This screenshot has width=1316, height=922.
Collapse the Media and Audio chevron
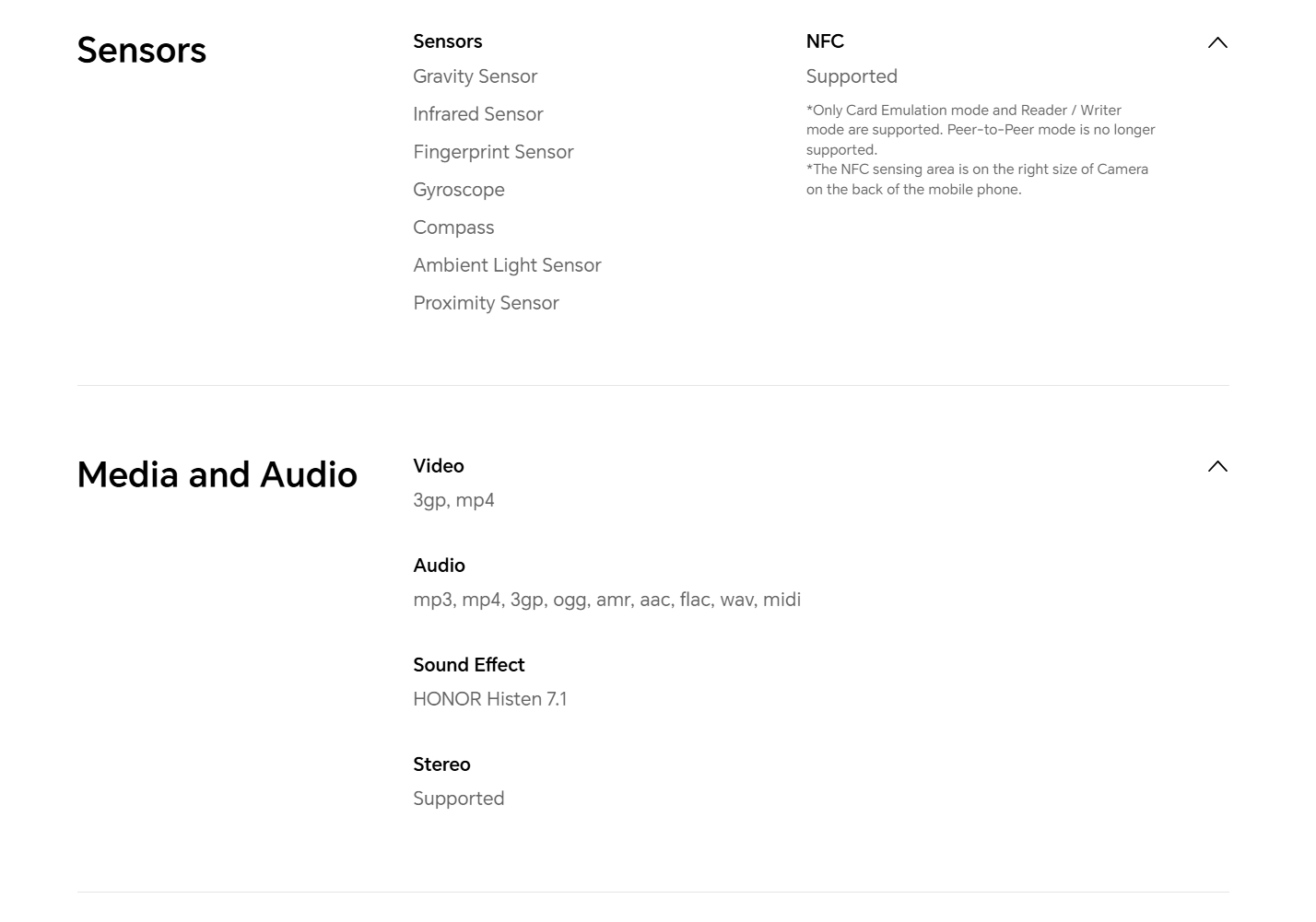(1217, 466)
